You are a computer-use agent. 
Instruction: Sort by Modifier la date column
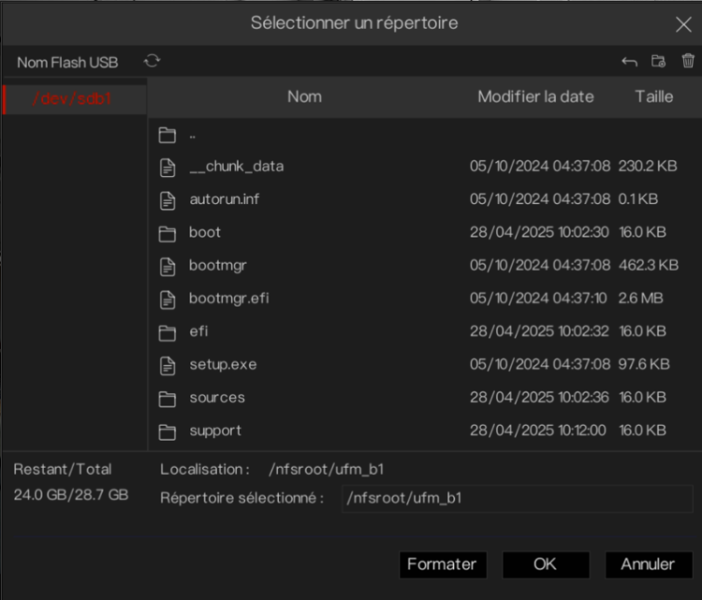click(535, 97)
